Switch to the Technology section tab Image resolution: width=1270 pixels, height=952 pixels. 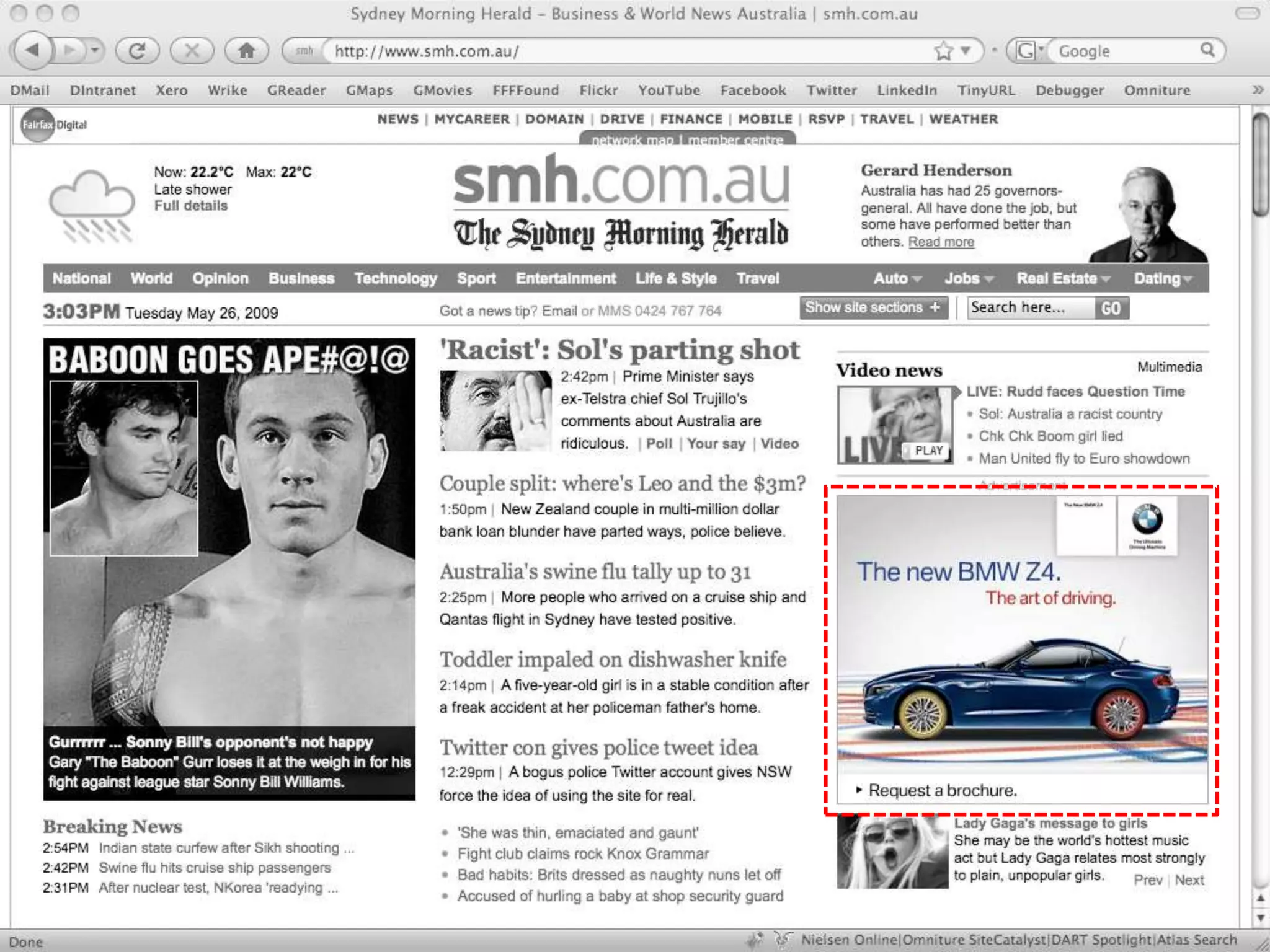(x=395, y=279)
